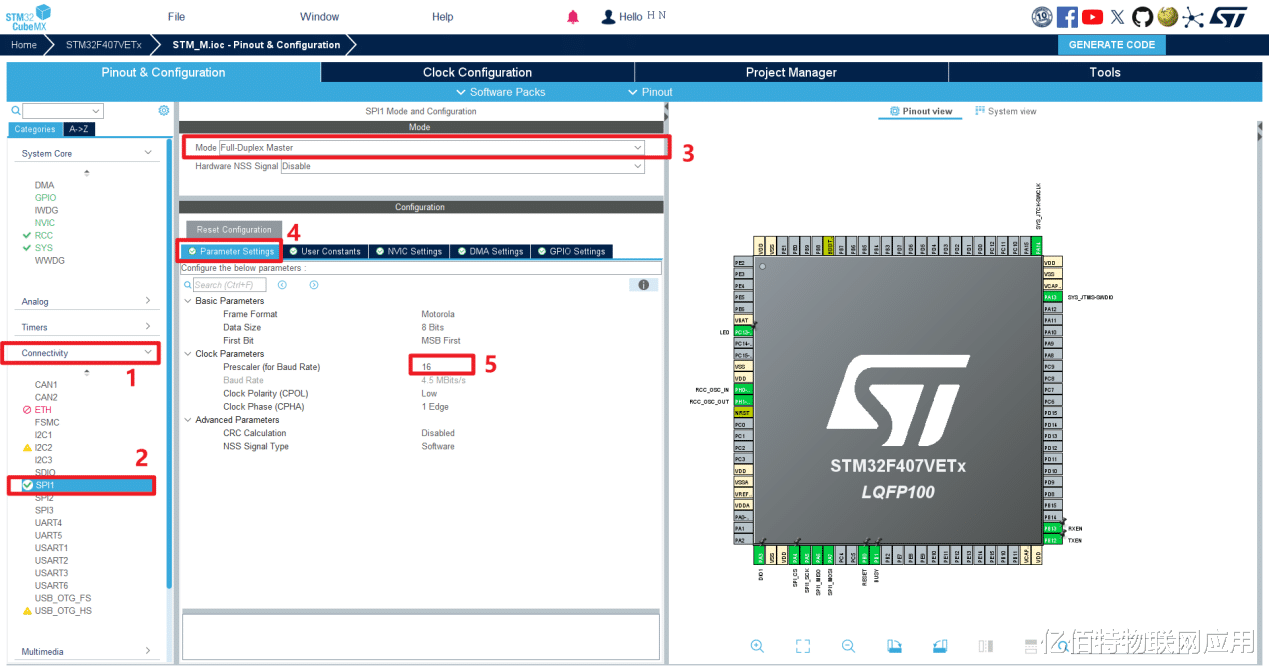The image size is (1269, 672).
Task: Expand the Analog category
Action: [x=148, y=301]
